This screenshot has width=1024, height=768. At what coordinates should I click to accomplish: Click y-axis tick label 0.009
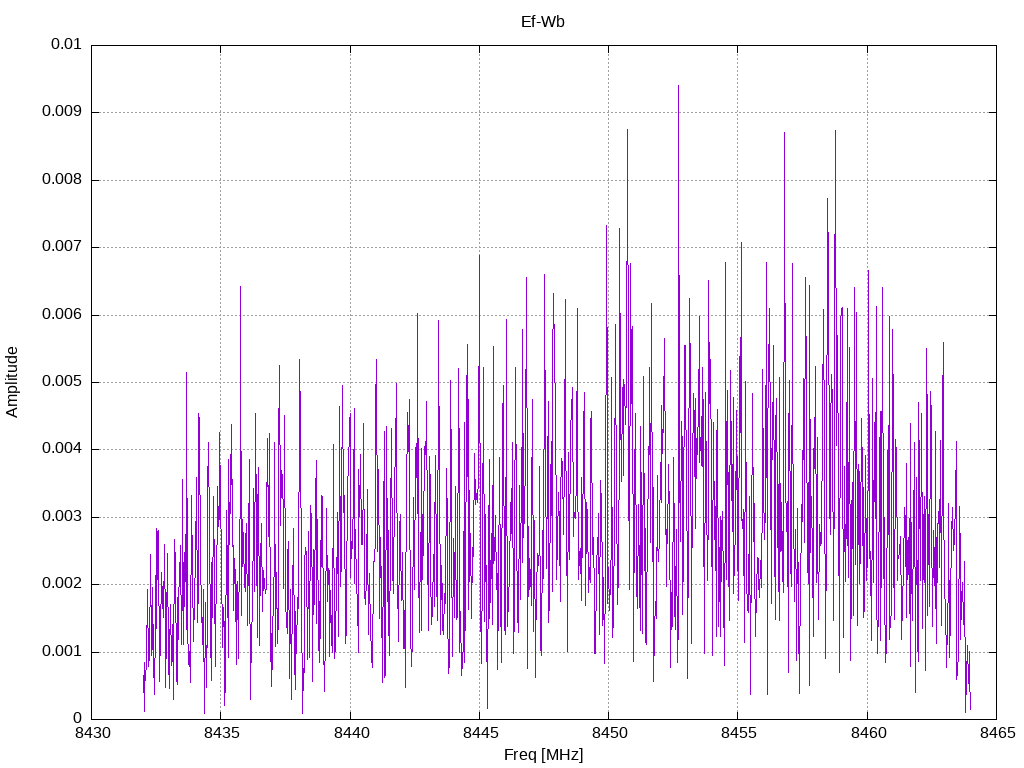pyautogui.click(x=62, y=112)
